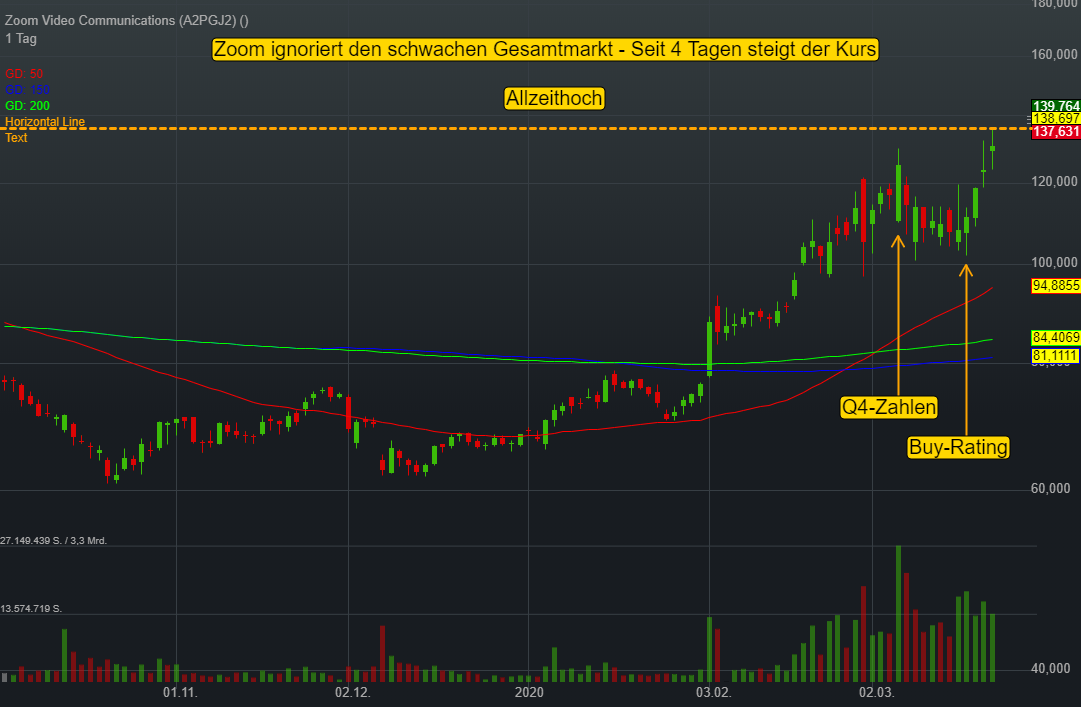This screenshot has height=707, width=1081.
Task: Click the 120,000 price axis label
Action: pyautogui.click(x=1054, y=181)
